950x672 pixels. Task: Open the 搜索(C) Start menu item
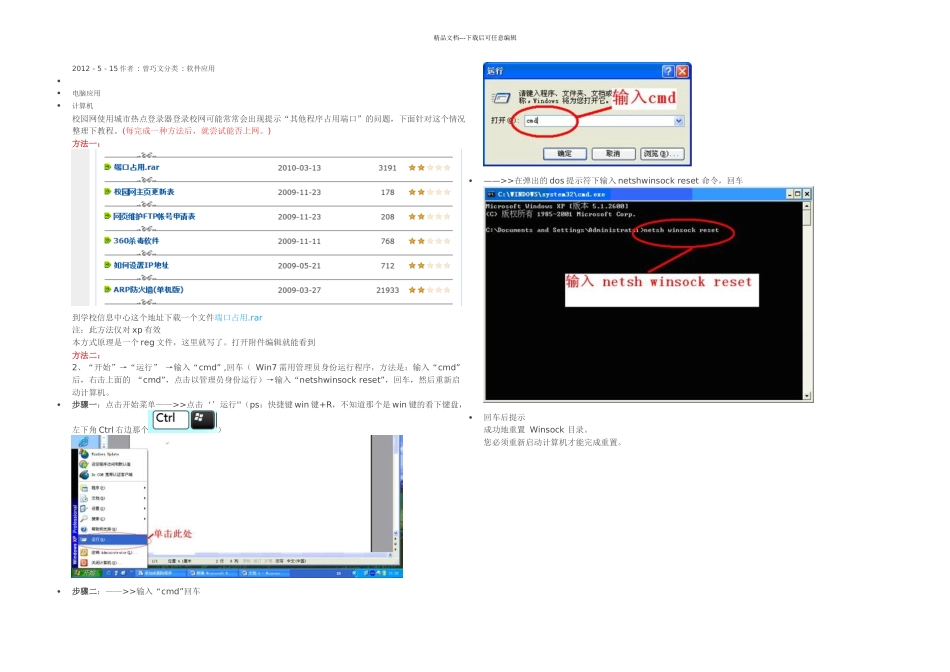coord(113,519)
